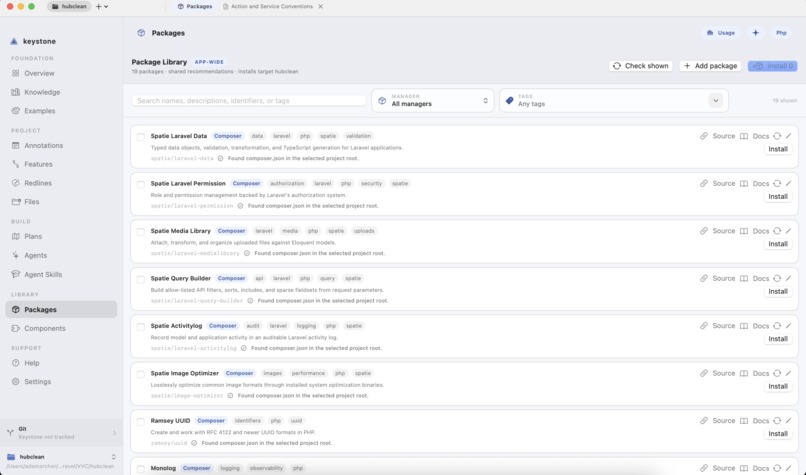Click the validation tag on Spatie Laravel Data
This screenshot has width=806, height=475.
pos(358,136)
